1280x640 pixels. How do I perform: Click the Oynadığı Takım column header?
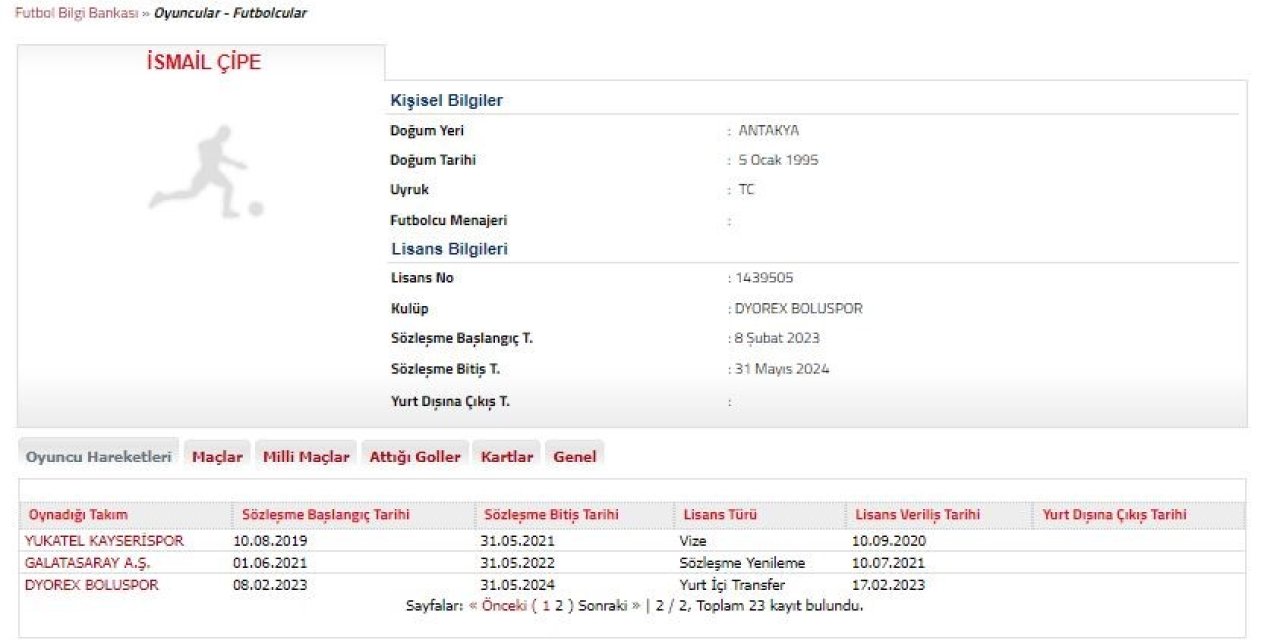82,513
